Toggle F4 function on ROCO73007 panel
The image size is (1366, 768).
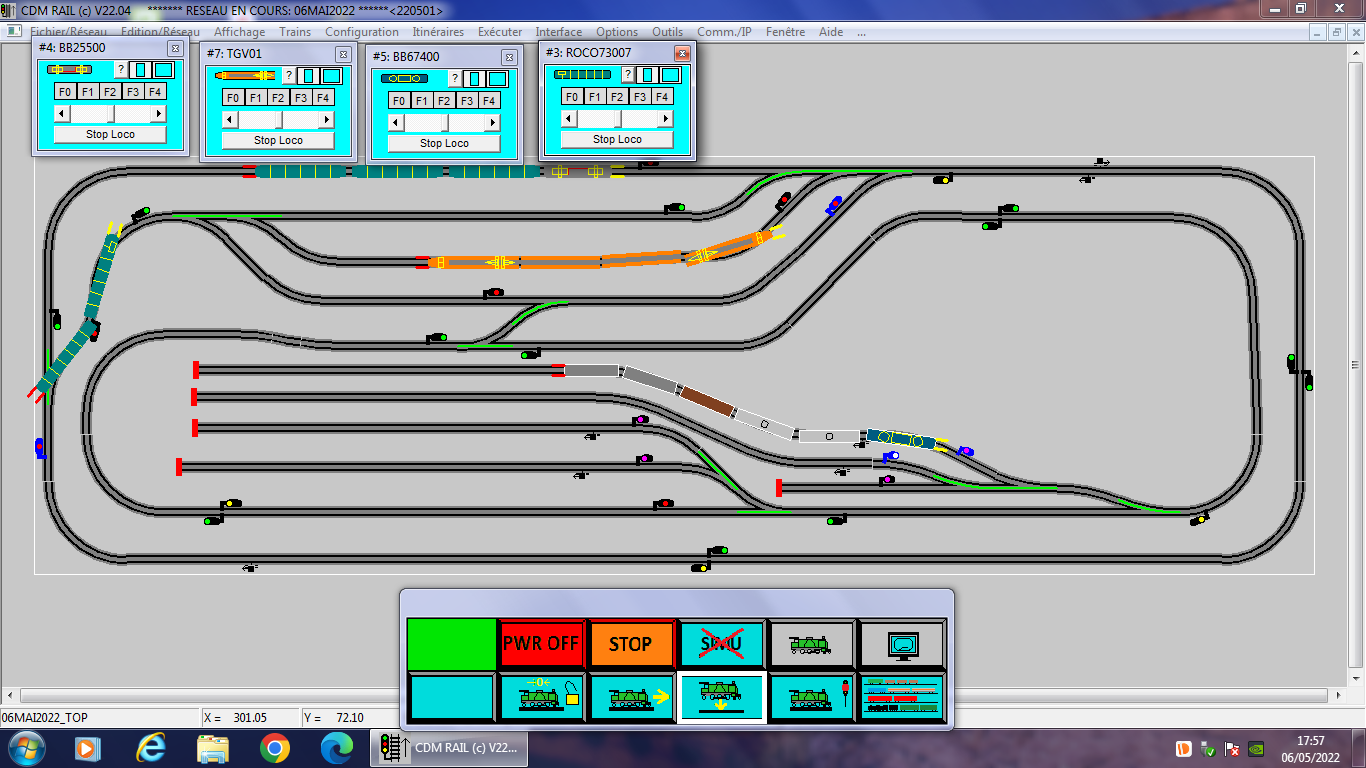tap(662, 96)
